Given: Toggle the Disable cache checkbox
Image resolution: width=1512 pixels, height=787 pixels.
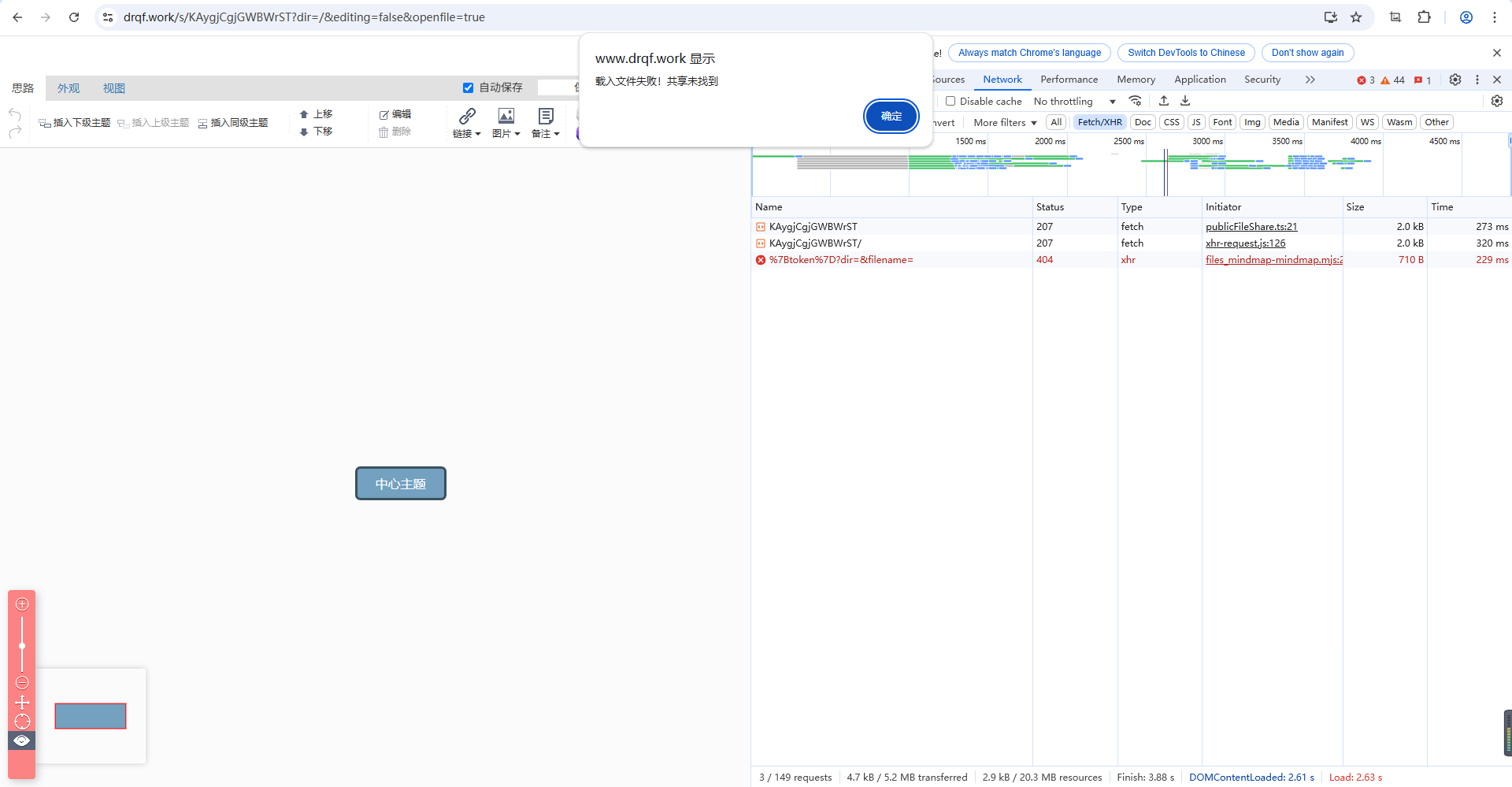Looking at the screenshot, I should pyautogui.click(x=951, y=101).
